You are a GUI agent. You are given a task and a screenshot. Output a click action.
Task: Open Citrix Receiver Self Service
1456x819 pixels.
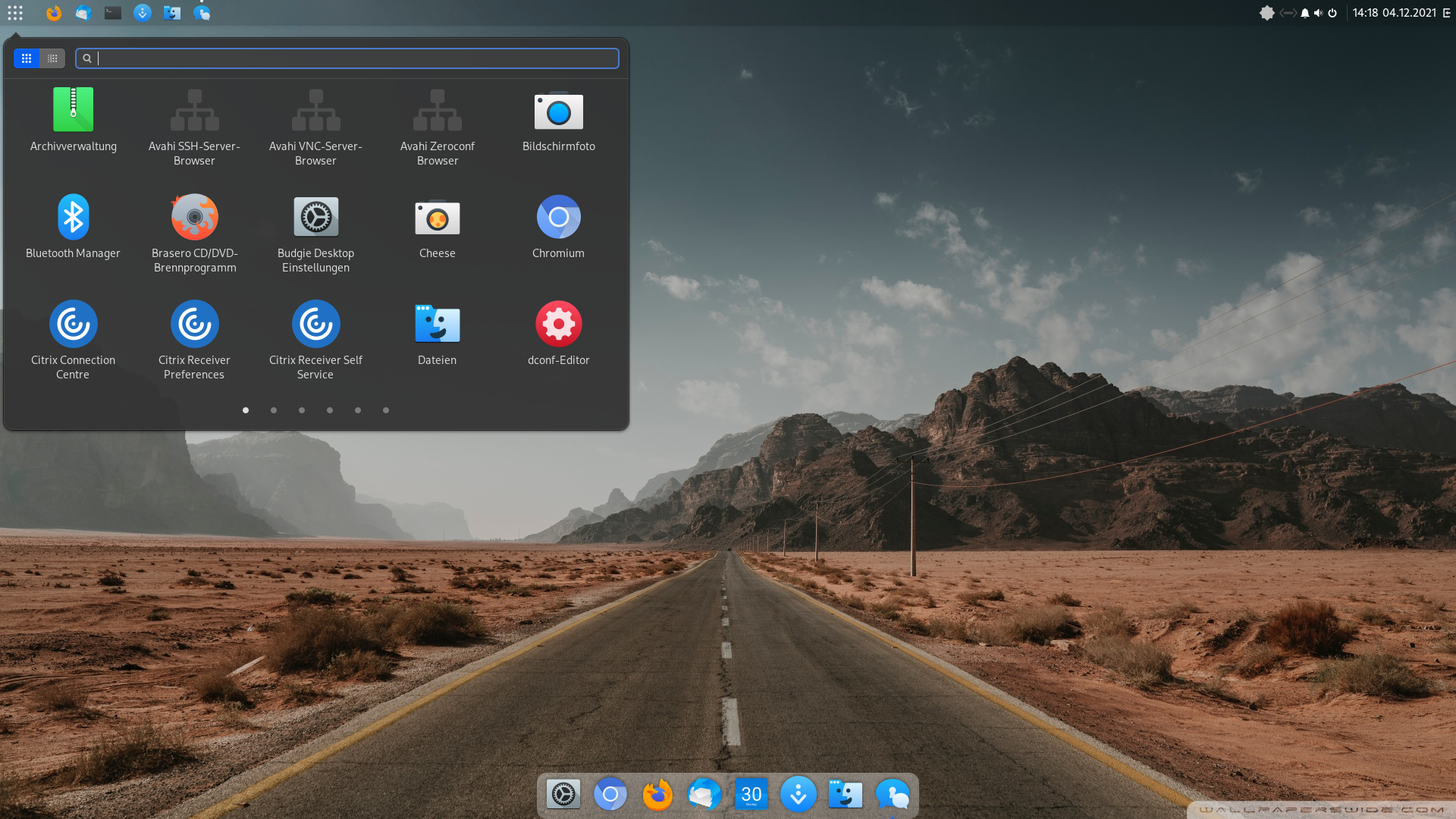pyautogui.click(x=315, y=324)
